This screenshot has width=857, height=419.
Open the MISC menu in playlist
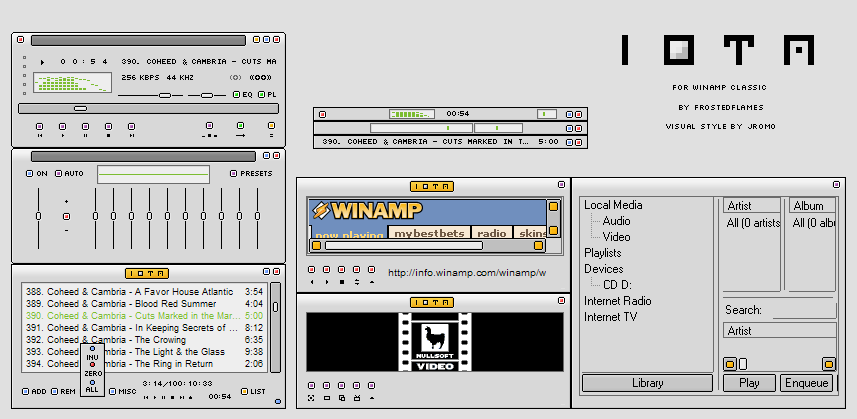coord(123,392)
